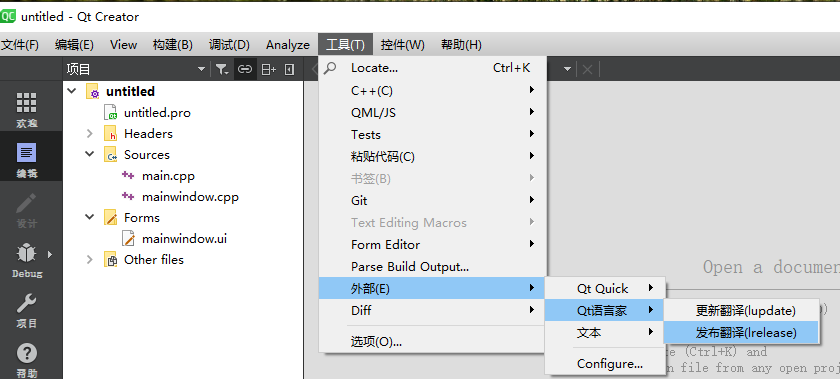Click the split panel icon

coord(268,69)
